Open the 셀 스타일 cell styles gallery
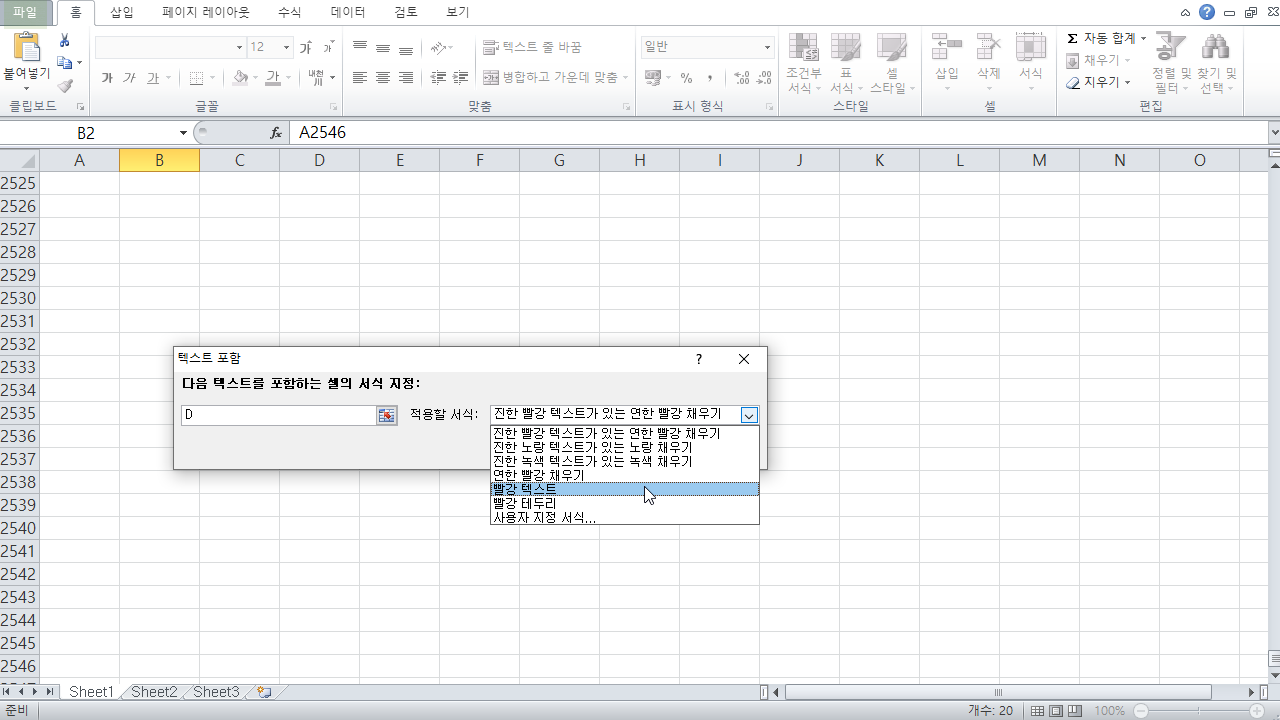Viewport: 1280px width, 720px height. click(892, 63)
